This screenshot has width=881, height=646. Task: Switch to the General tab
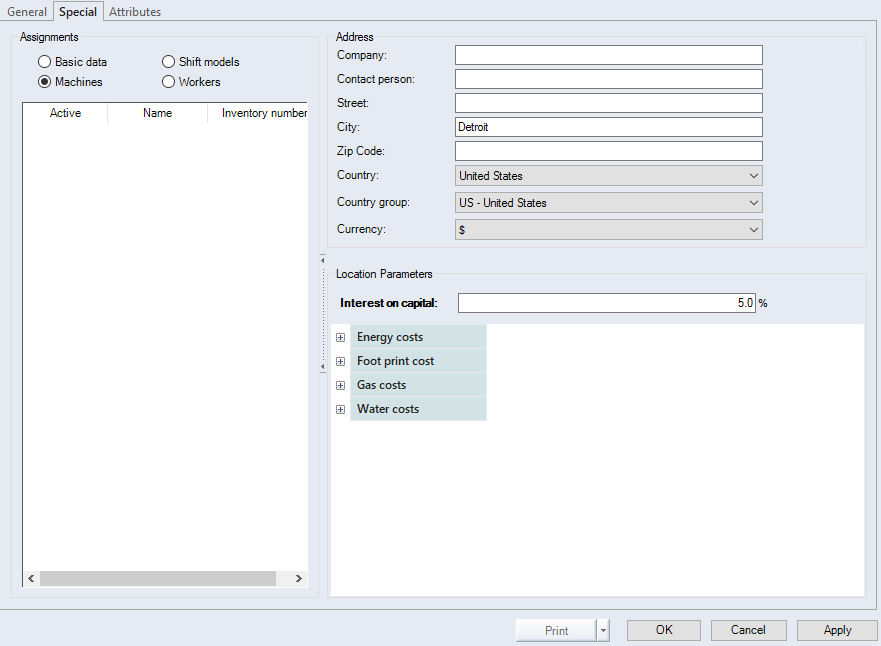tap(27, 12)
